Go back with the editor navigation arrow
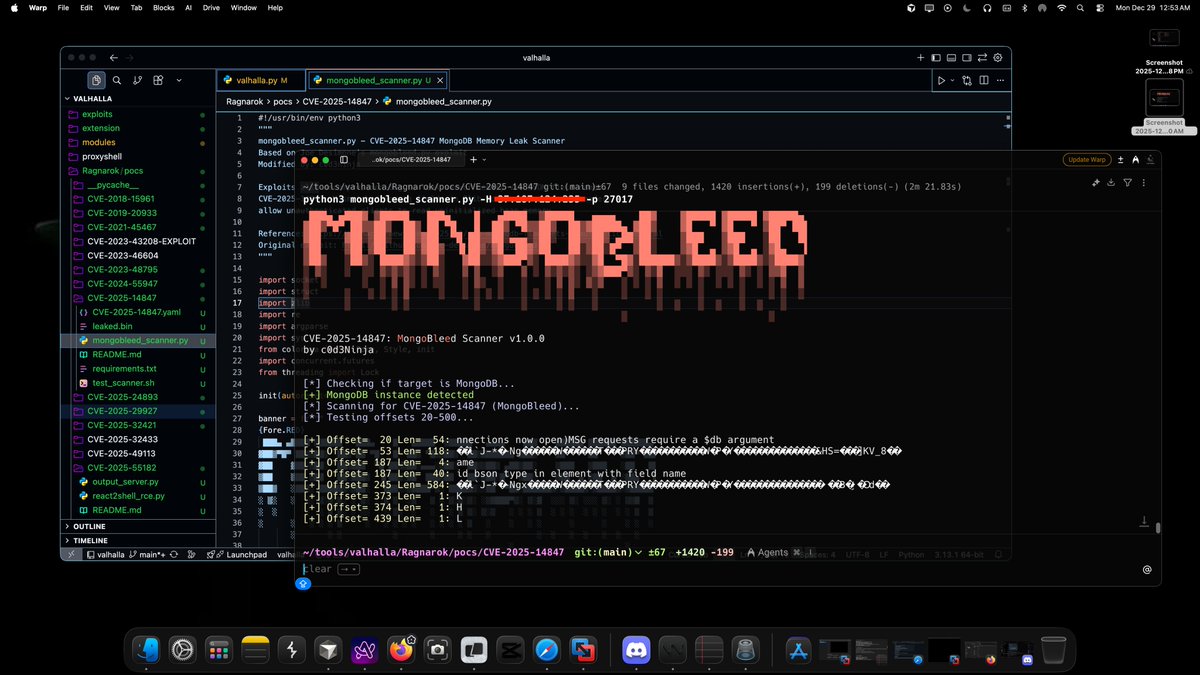 point(113,58)
